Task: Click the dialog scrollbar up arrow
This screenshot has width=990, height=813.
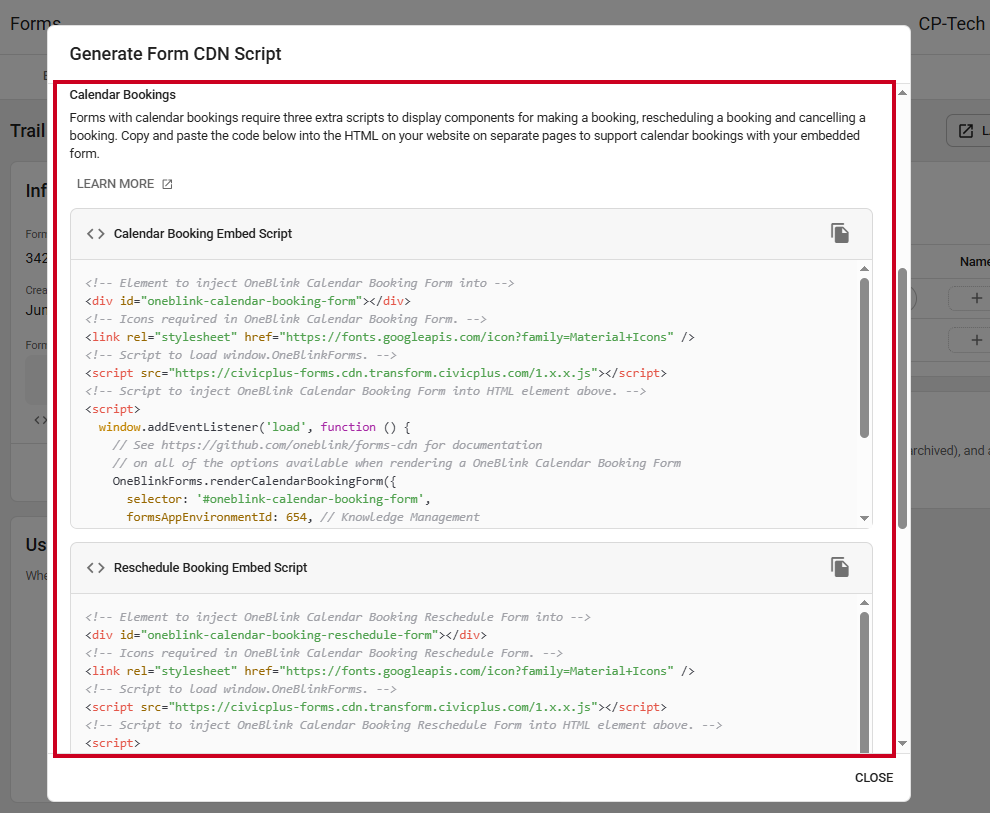Action: click(902, 93)
